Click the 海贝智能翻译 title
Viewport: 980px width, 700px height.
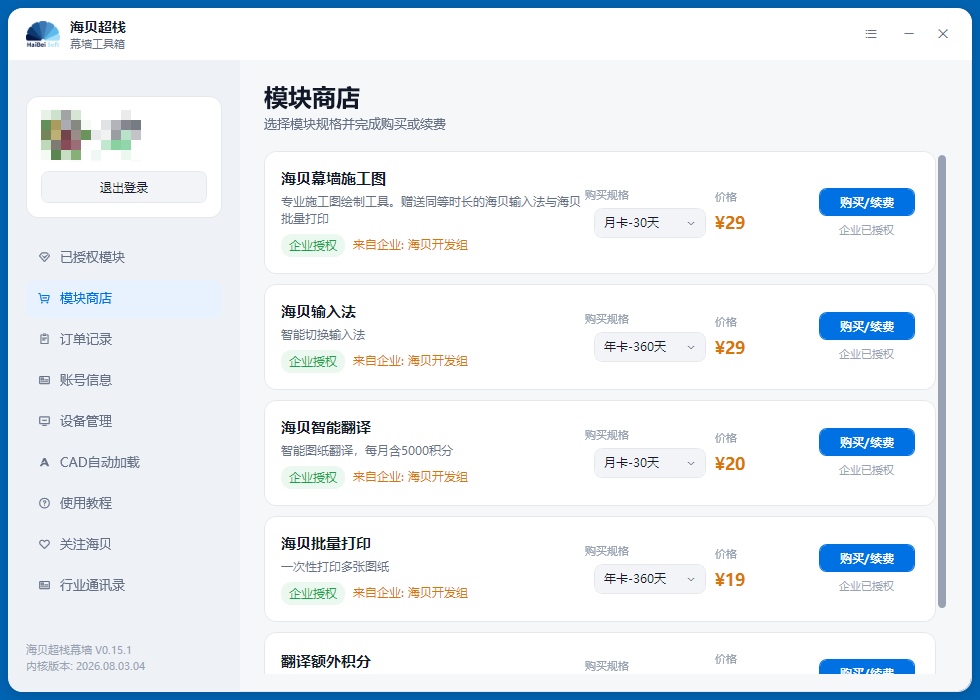point(326,428)
